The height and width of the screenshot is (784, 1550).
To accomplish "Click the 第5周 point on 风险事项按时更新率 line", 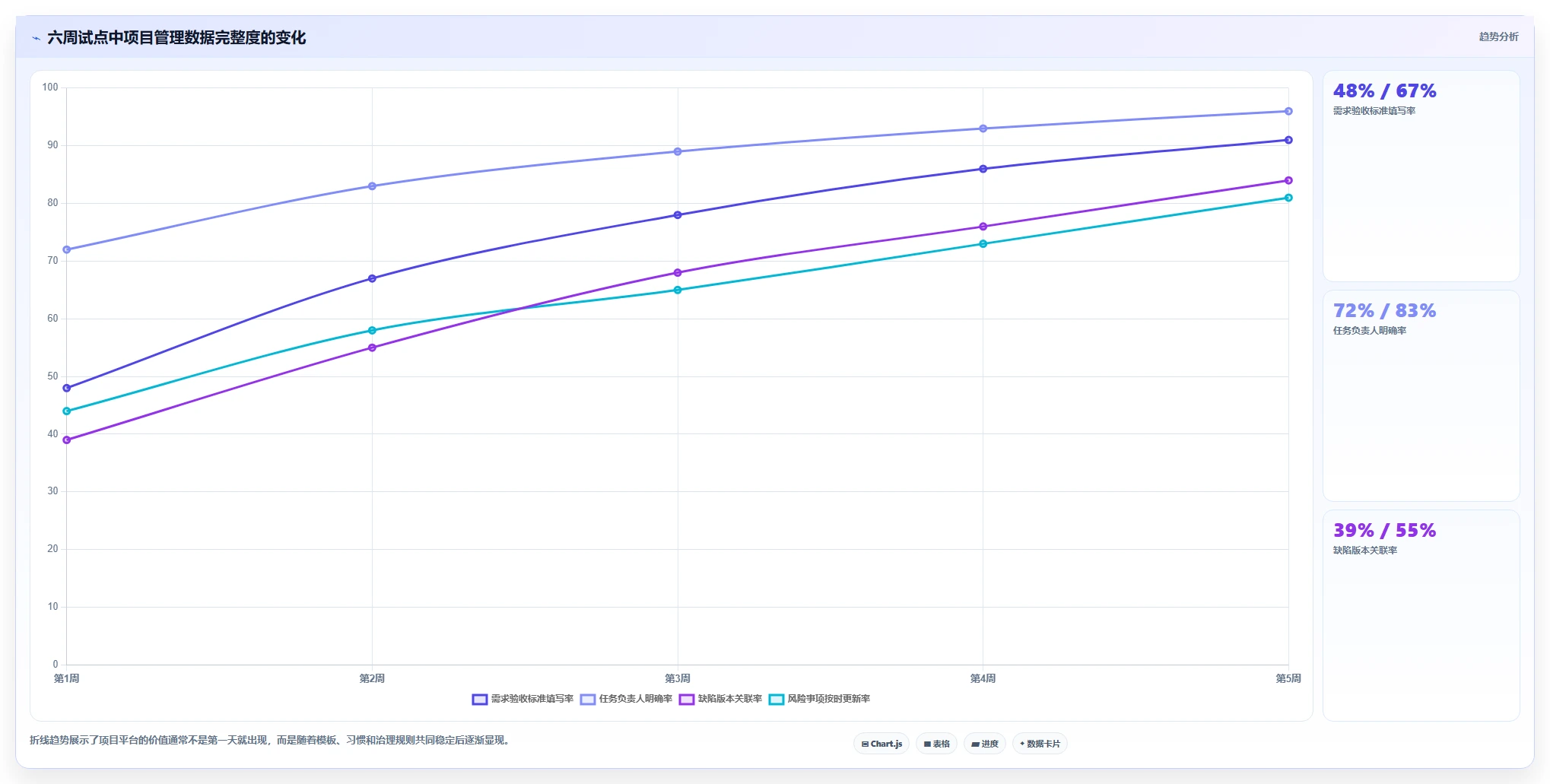I will tap(1288, 198).
